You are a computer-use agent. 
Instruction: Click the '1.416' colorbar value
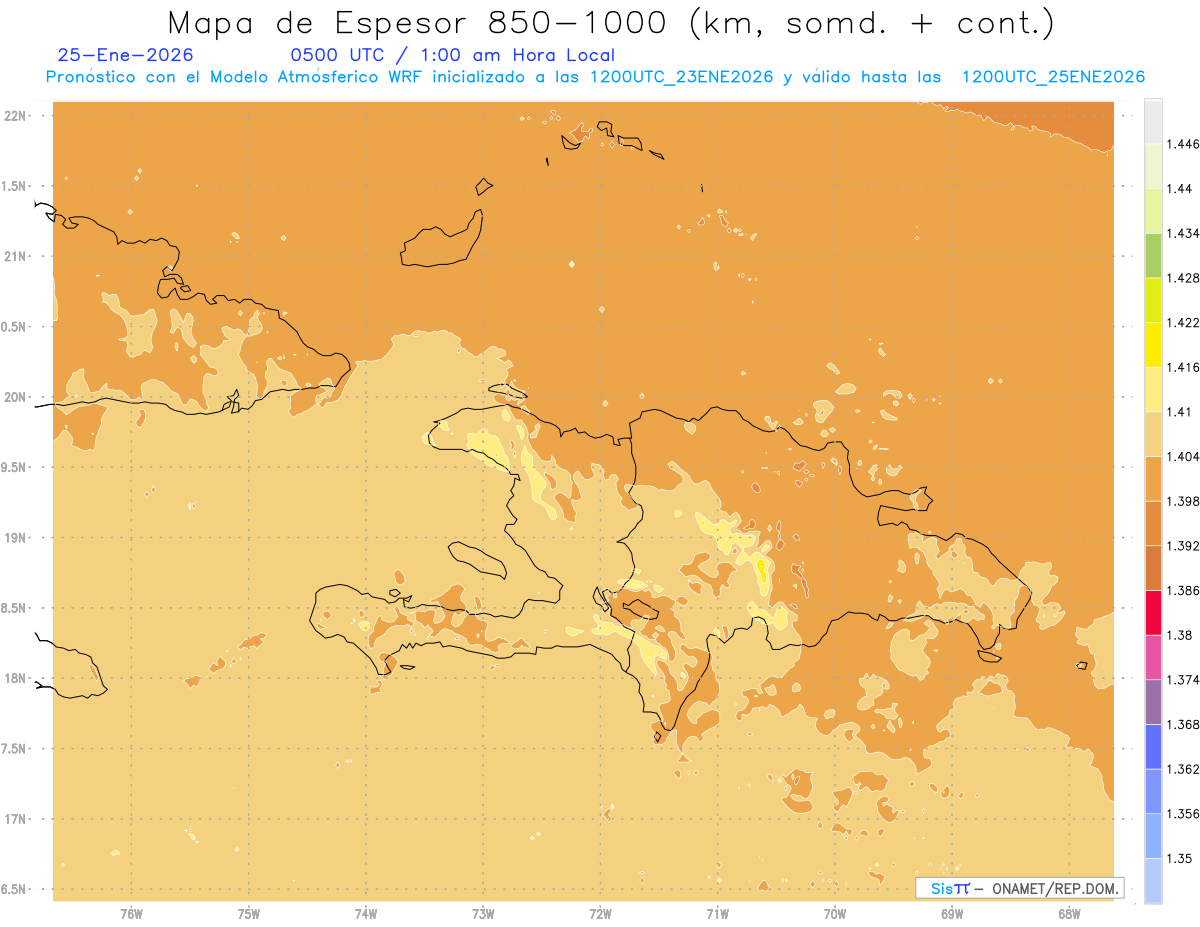tap(1183, 367)
